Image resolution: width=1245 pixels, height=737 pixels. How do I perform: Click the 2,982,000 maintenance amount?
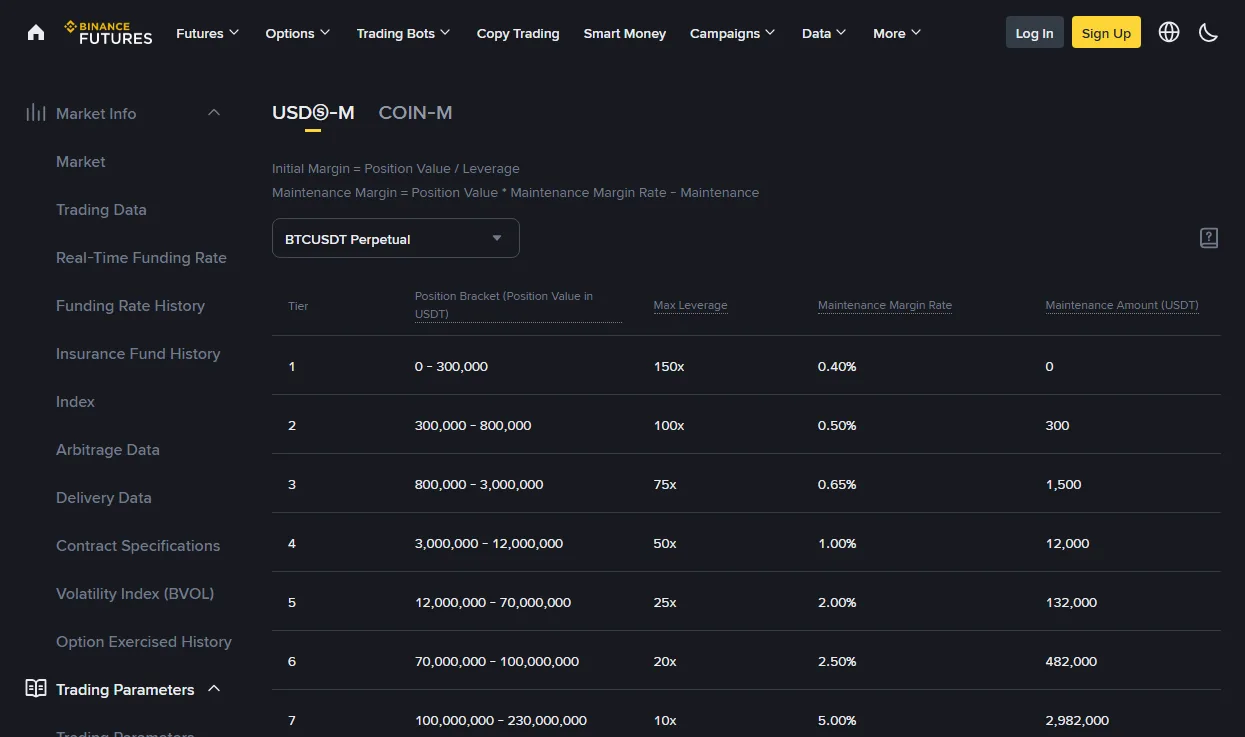tap(1077, 720)
